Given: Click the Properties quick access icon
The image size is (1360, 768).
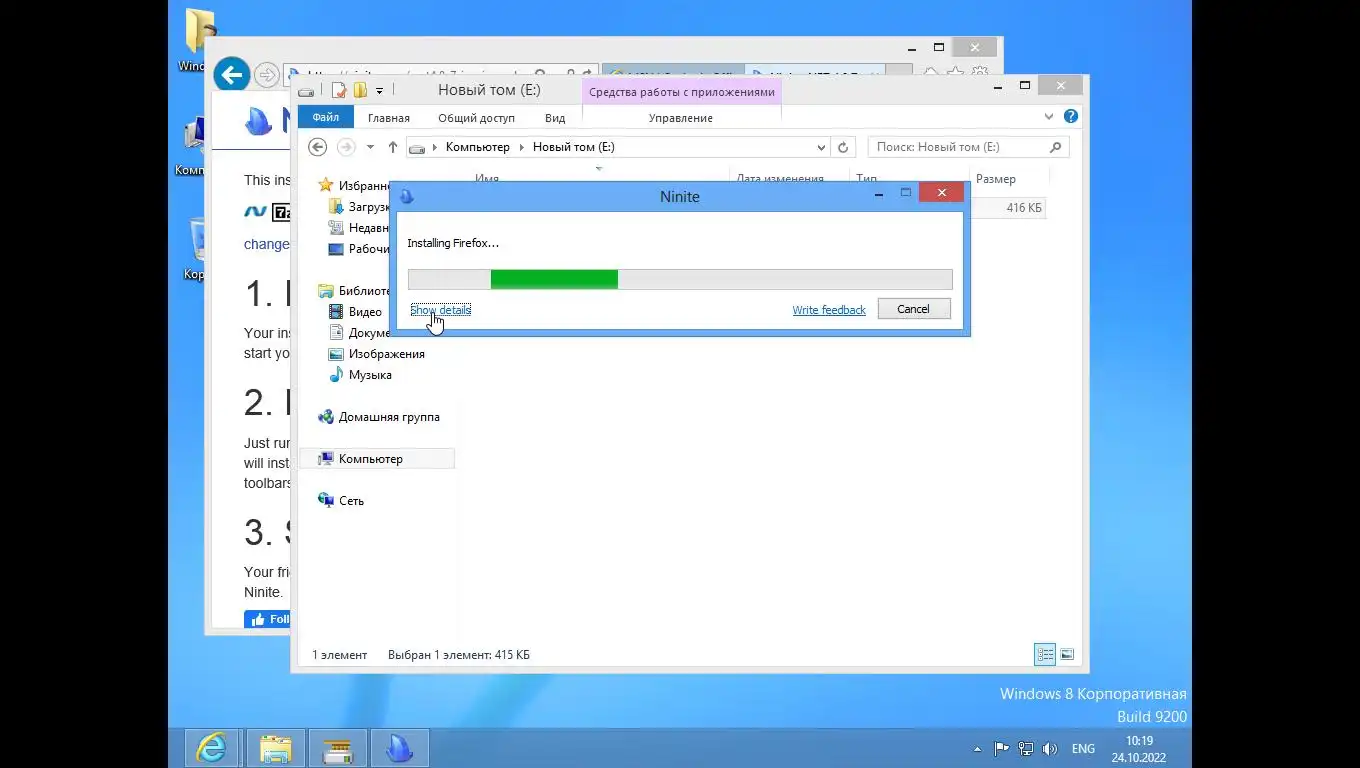Looking at the screenshot, I should (339, 91).
